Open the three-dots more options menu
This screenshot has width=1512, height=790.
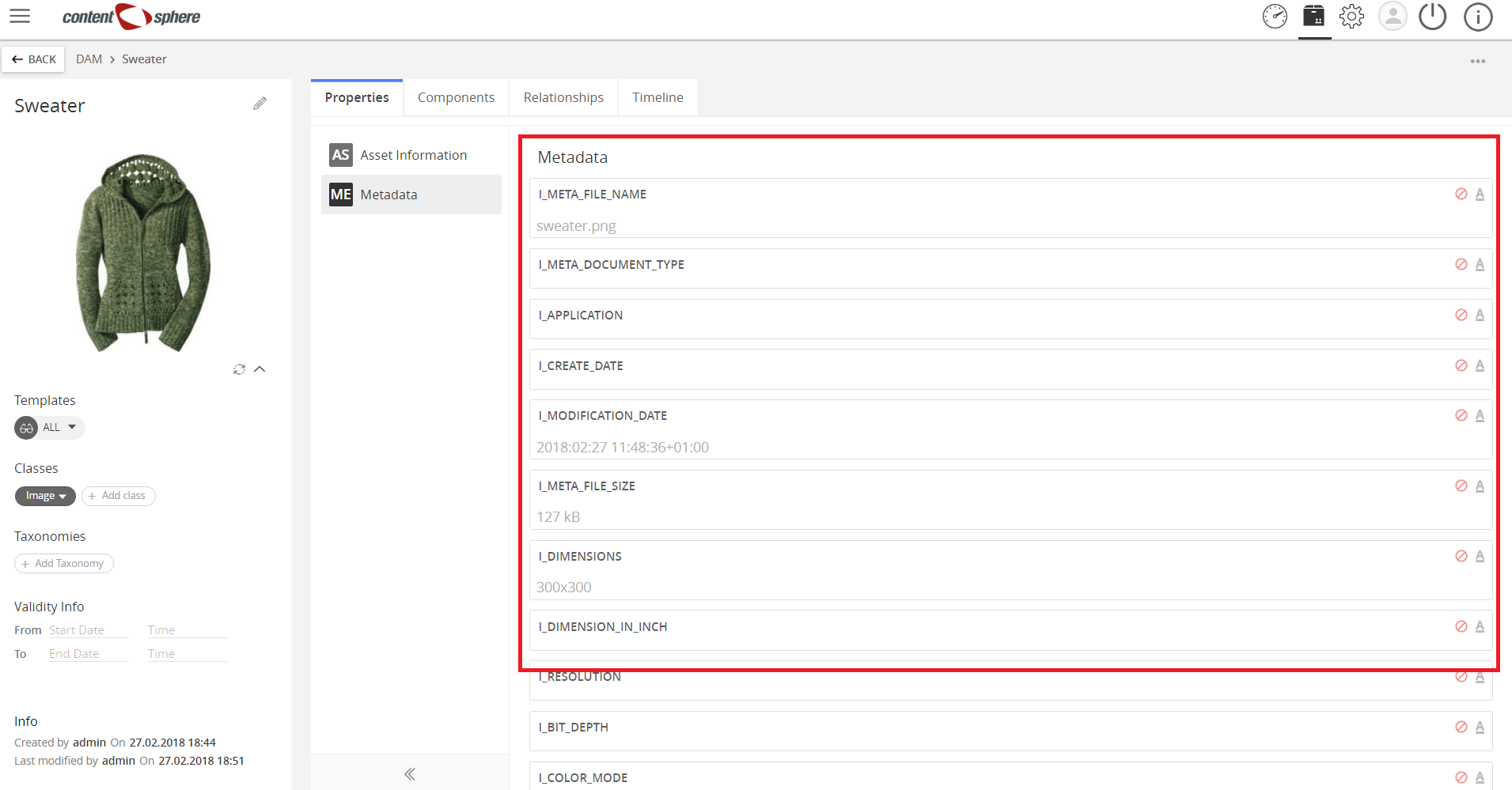point(1478,61)
